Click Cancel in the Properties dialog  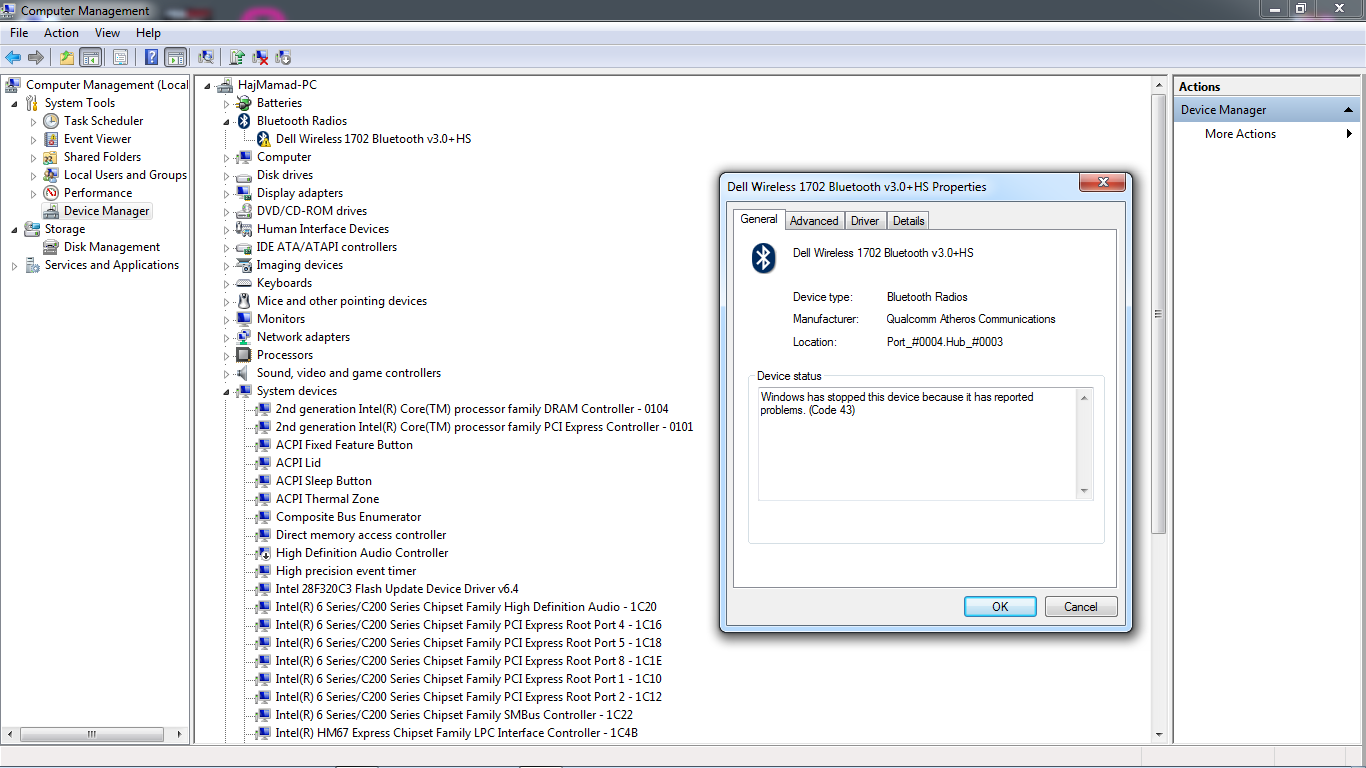1080,607
